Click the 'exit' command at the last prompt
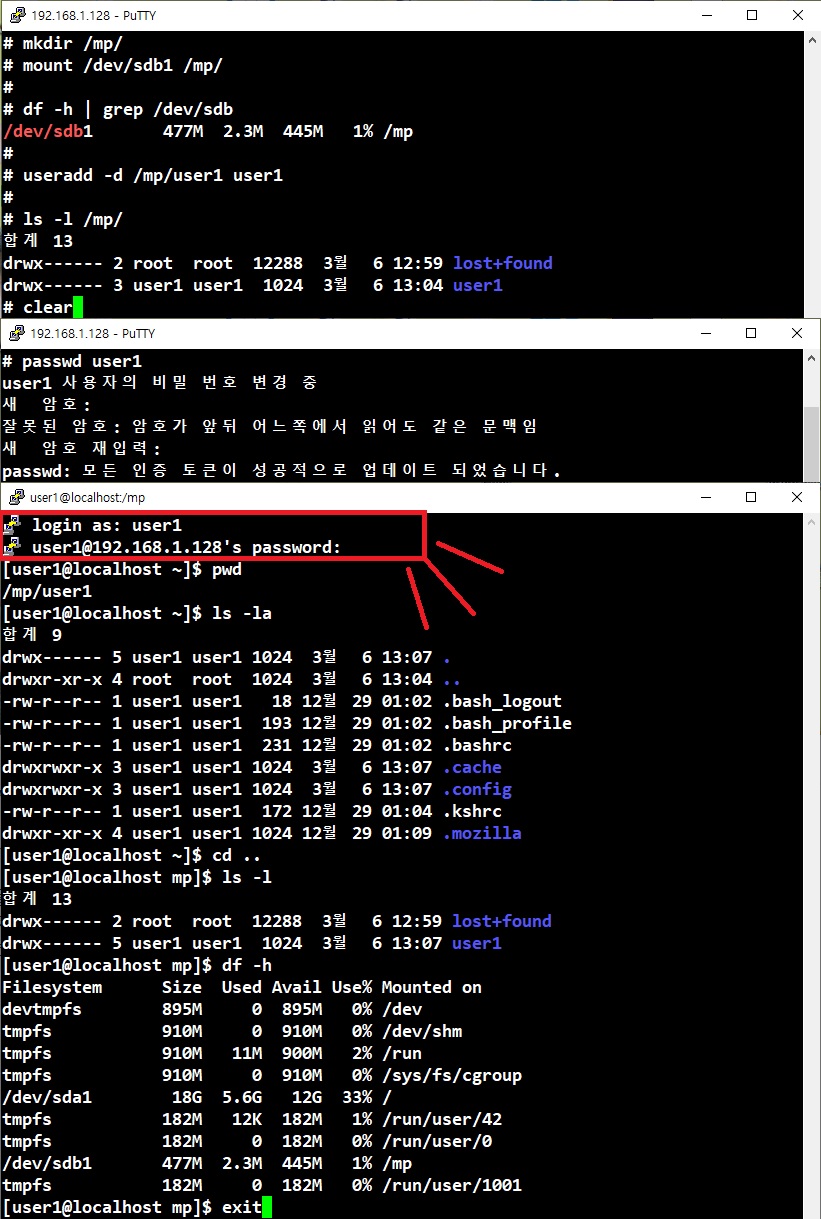The width and height of the screenshot is (821, 1219). 242,1208
